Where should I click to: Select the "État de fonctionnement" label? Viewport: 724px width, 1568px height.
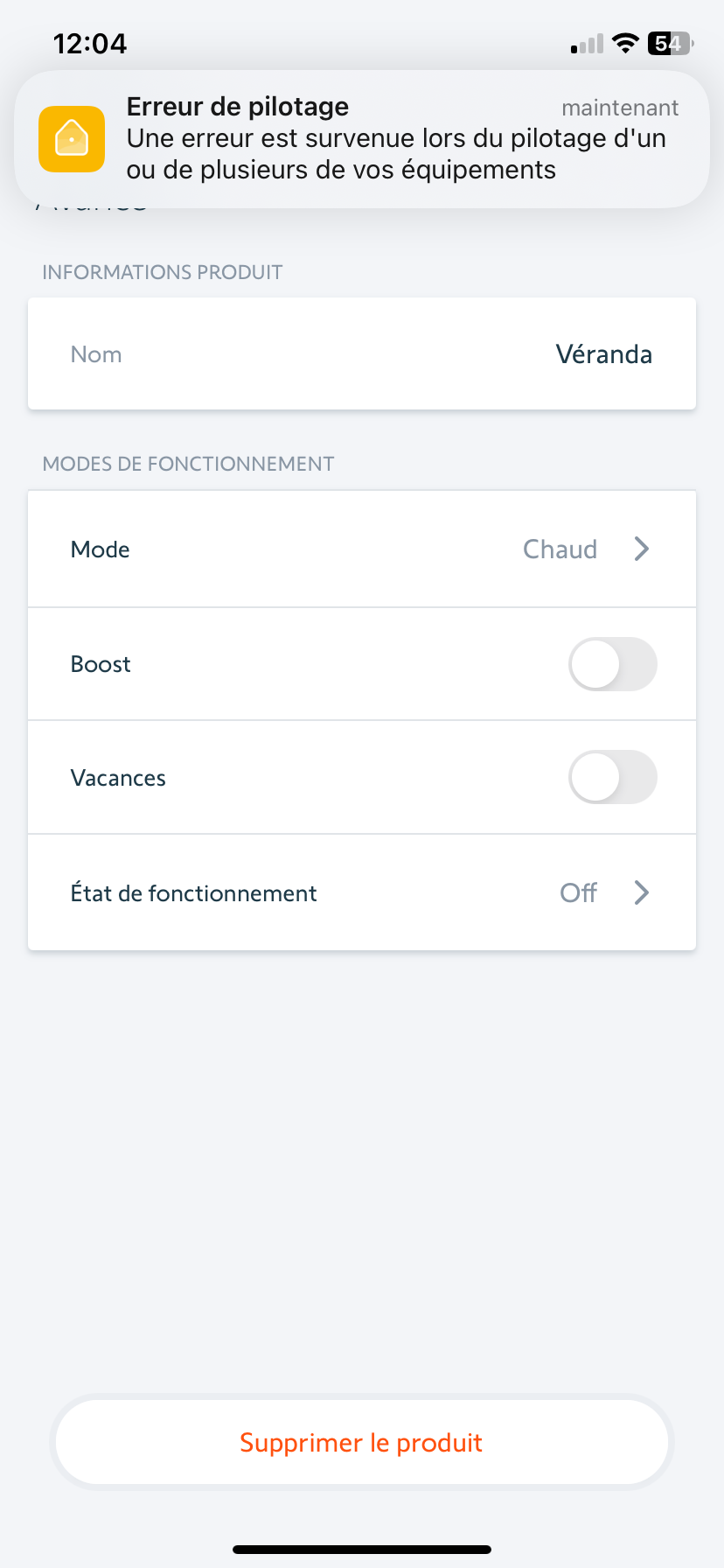pyautogui.click(x=193, y=893)
